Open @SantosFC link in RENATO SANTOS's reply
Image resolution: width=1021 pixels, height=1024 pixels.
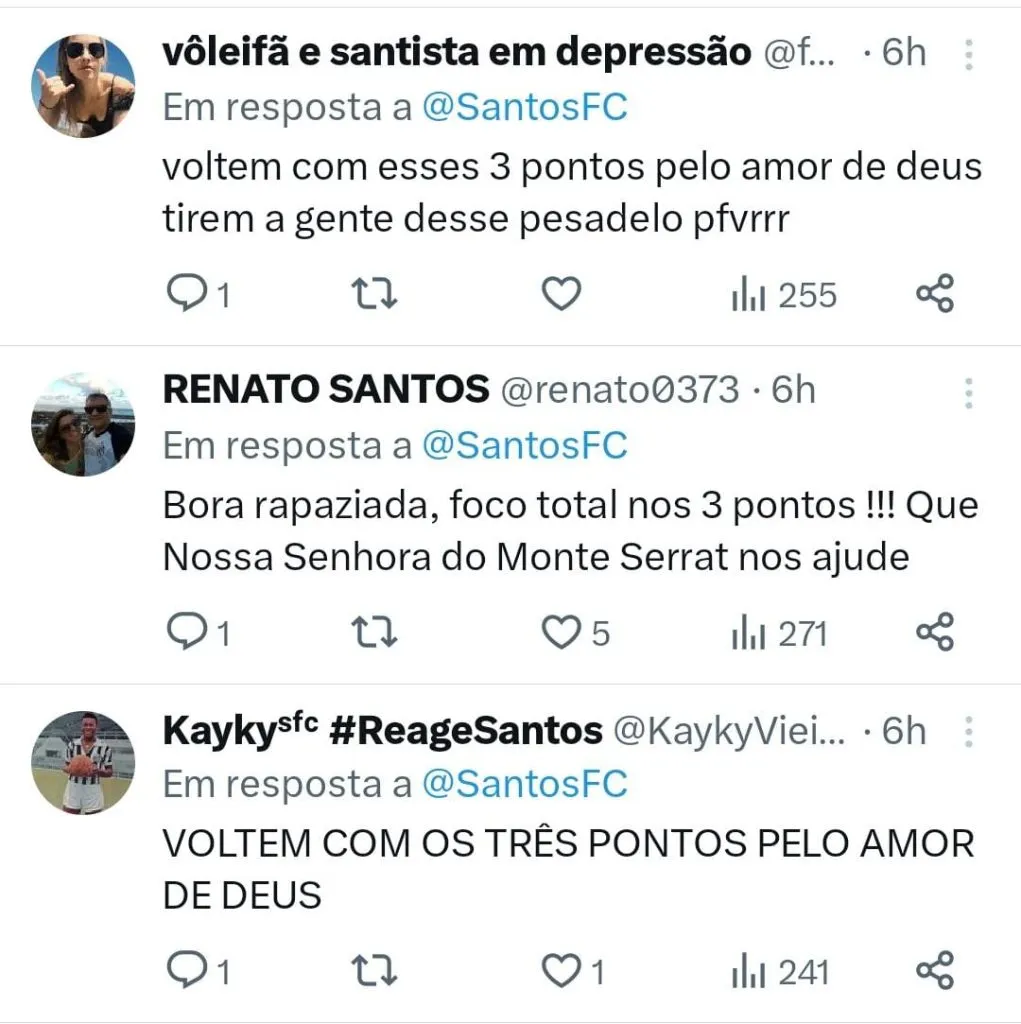point(524,445)
